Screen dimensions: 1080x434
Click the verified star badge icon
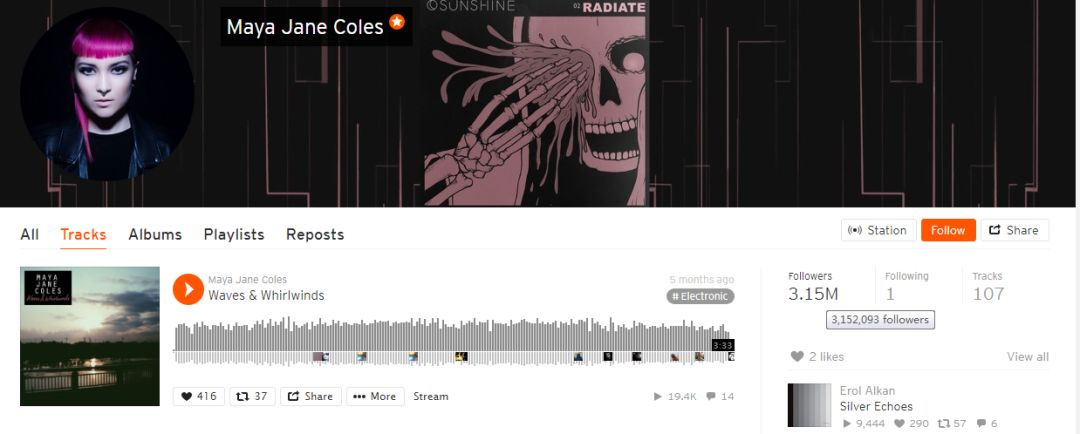click(397, 22)
